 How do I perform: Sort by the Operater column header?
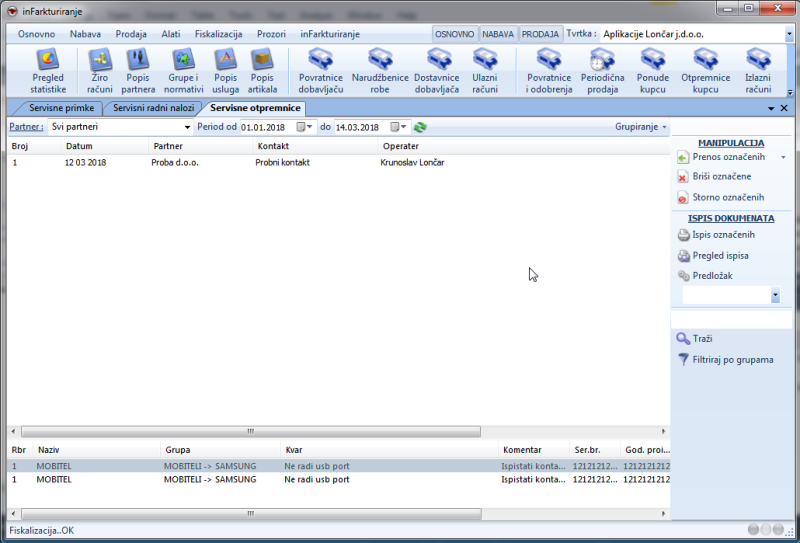point(523,146)
